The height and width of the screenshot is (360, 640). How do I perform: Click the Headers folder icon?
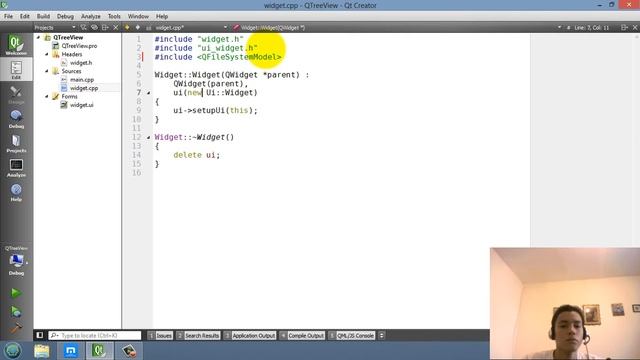pos(56,54)
